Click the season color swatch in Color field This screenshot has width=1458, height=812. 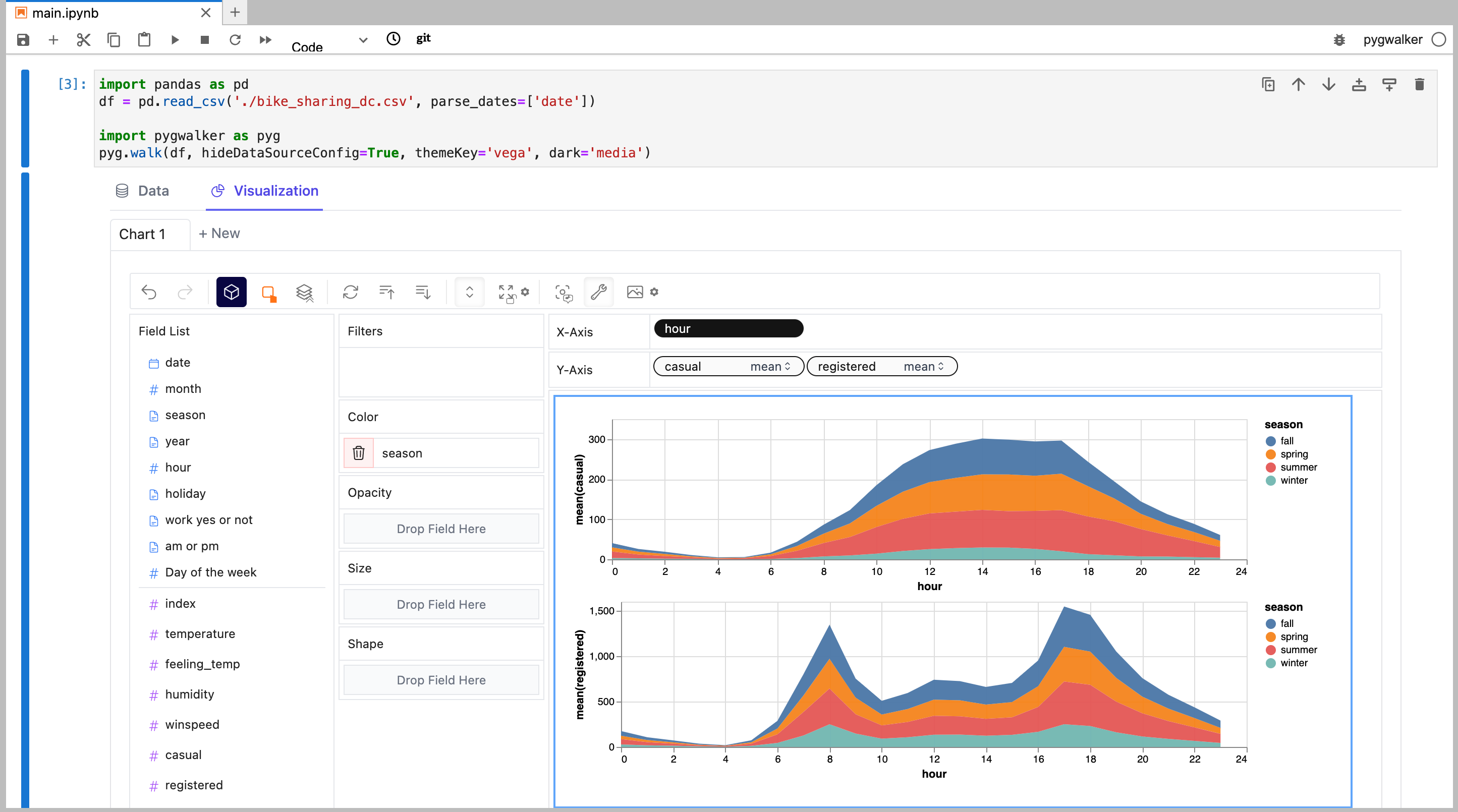(x=359, y=452)
